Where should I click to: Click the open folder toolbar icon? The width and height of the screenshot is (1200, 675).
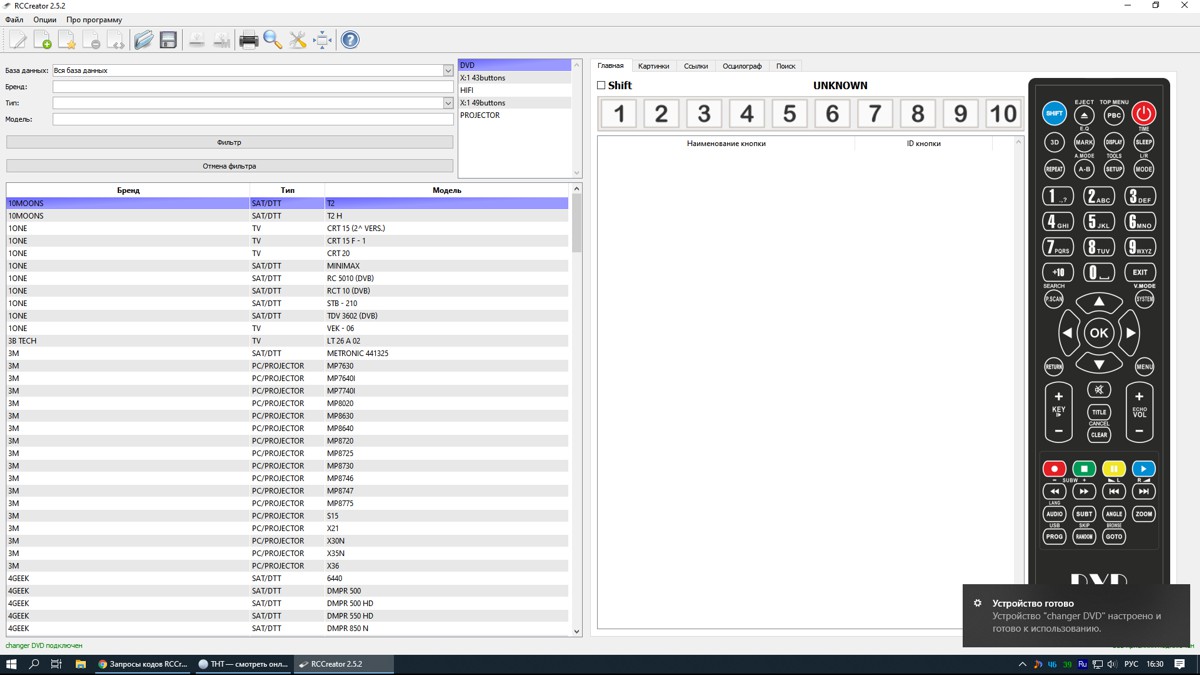pyautogui.click(x=144, y=40)
